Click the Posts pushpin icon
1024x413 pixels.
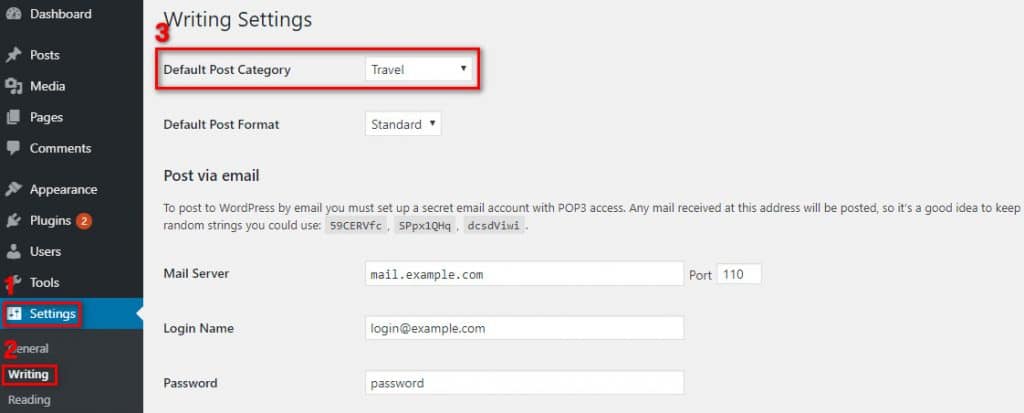pos(13,55)
